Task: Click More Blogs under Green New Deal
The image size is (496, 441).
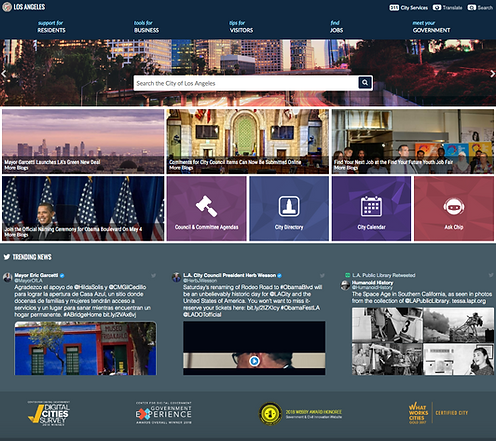Action: click(x=16, y=168)
